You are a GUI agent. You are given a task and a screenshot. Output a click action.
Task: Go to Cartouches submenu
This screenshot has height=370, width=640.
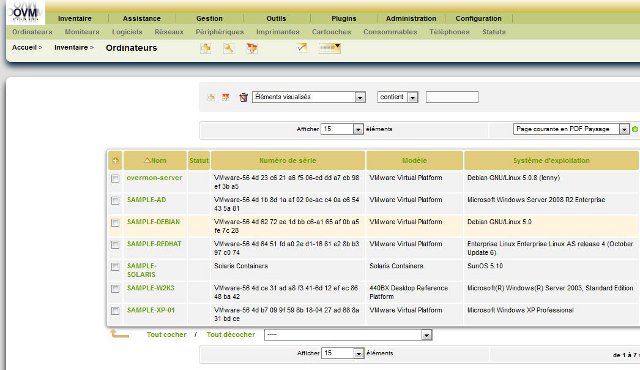[x=331, y=32]
